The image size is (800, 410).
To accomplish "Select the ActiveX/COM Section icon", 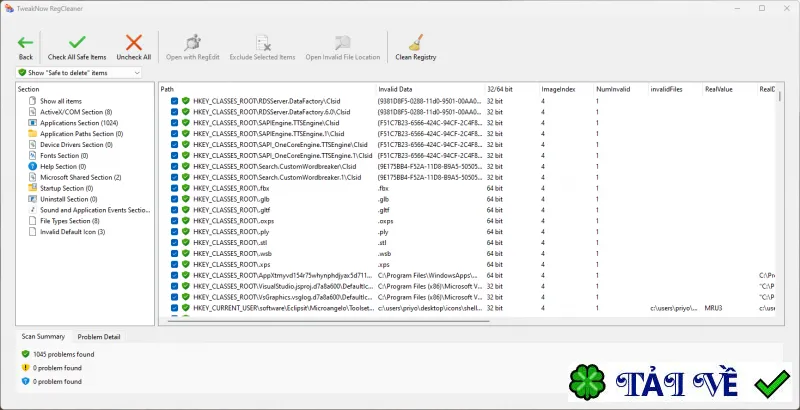I will tap(33, 112).
